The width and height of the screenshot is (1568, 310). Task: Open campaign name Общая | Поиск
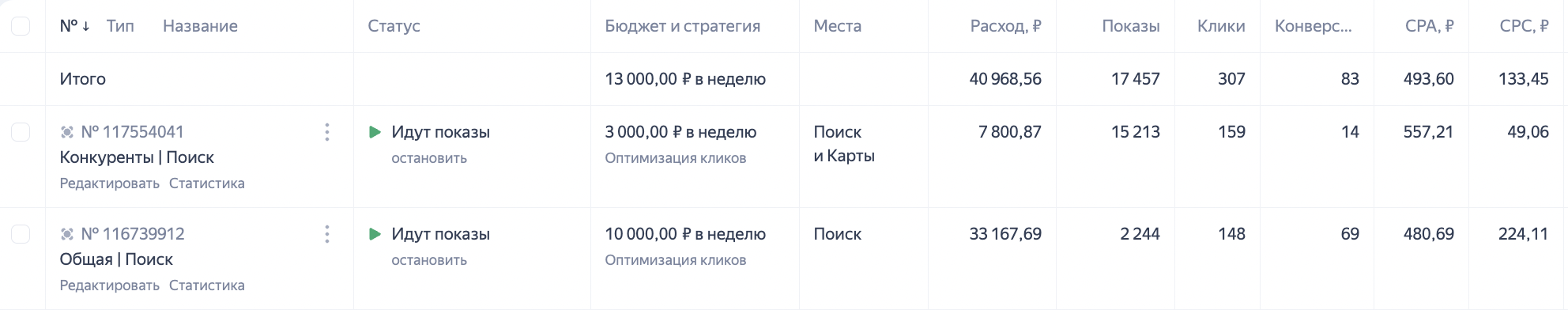click(116, 259)
